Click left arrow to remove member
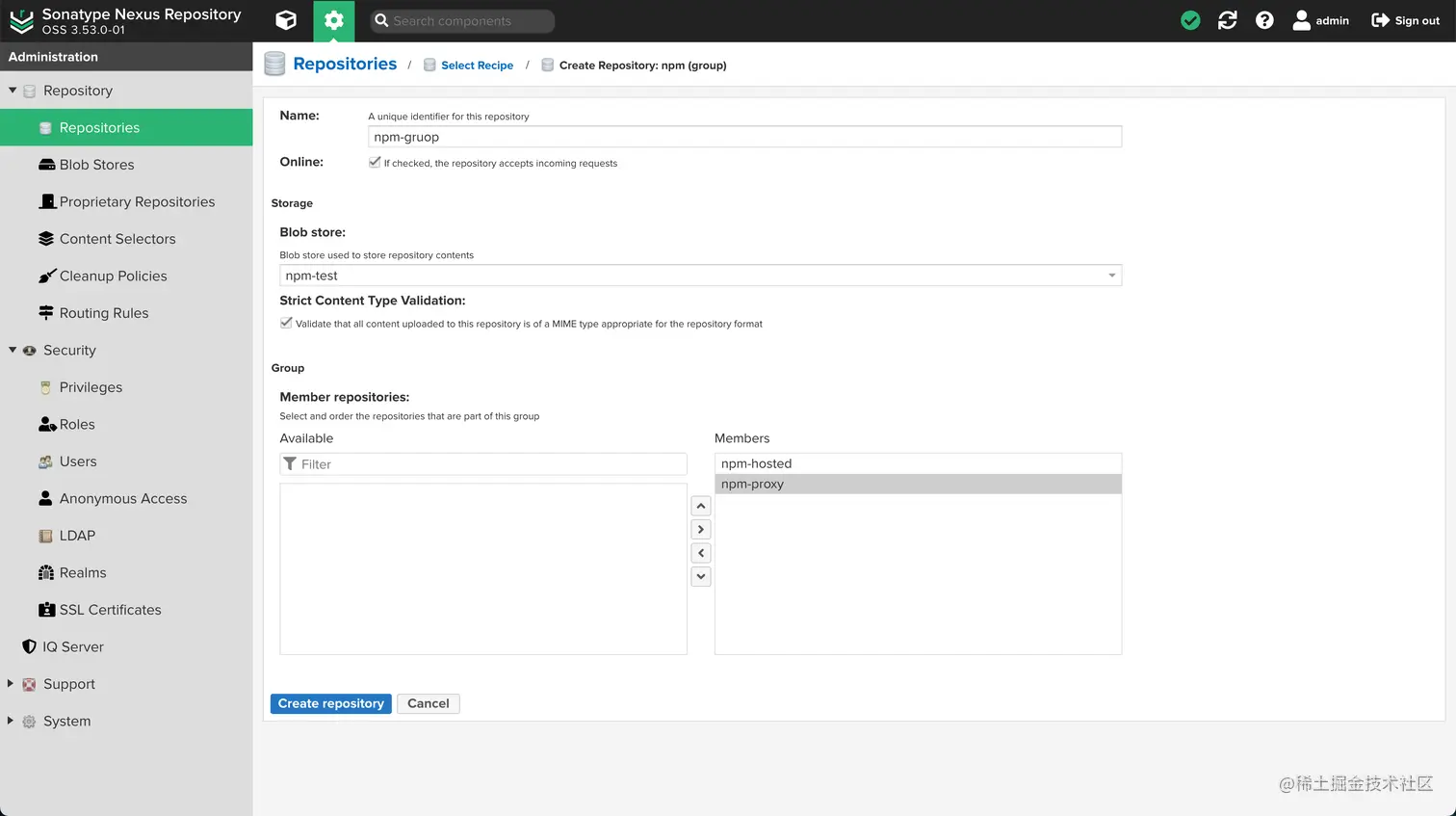 (x=701, y=553)
